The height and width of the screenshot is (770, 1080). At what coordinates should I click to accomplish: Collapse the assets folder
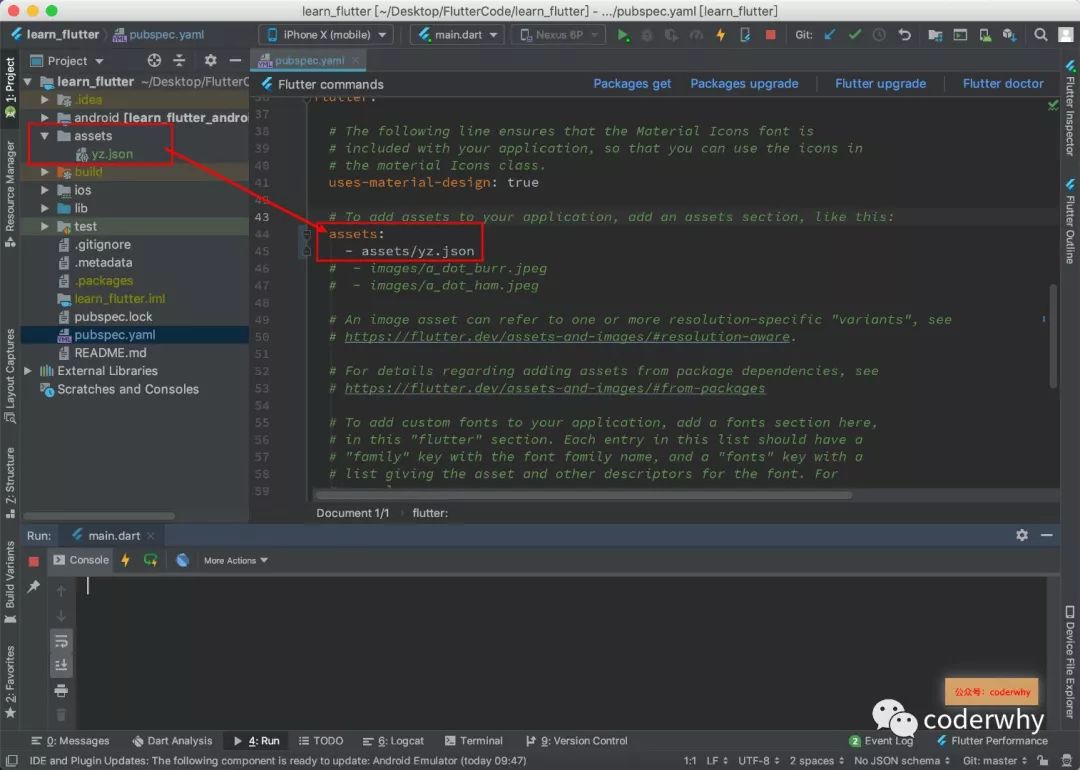coord(45,136)
